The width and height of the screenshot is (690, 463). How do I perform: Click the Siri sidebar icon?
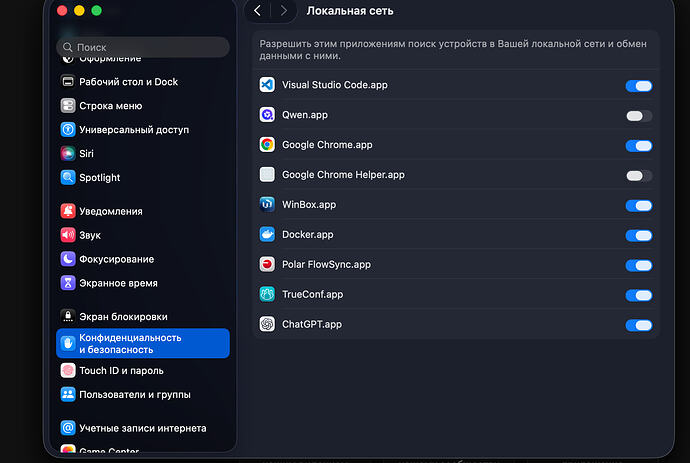(x=68, y=153)
